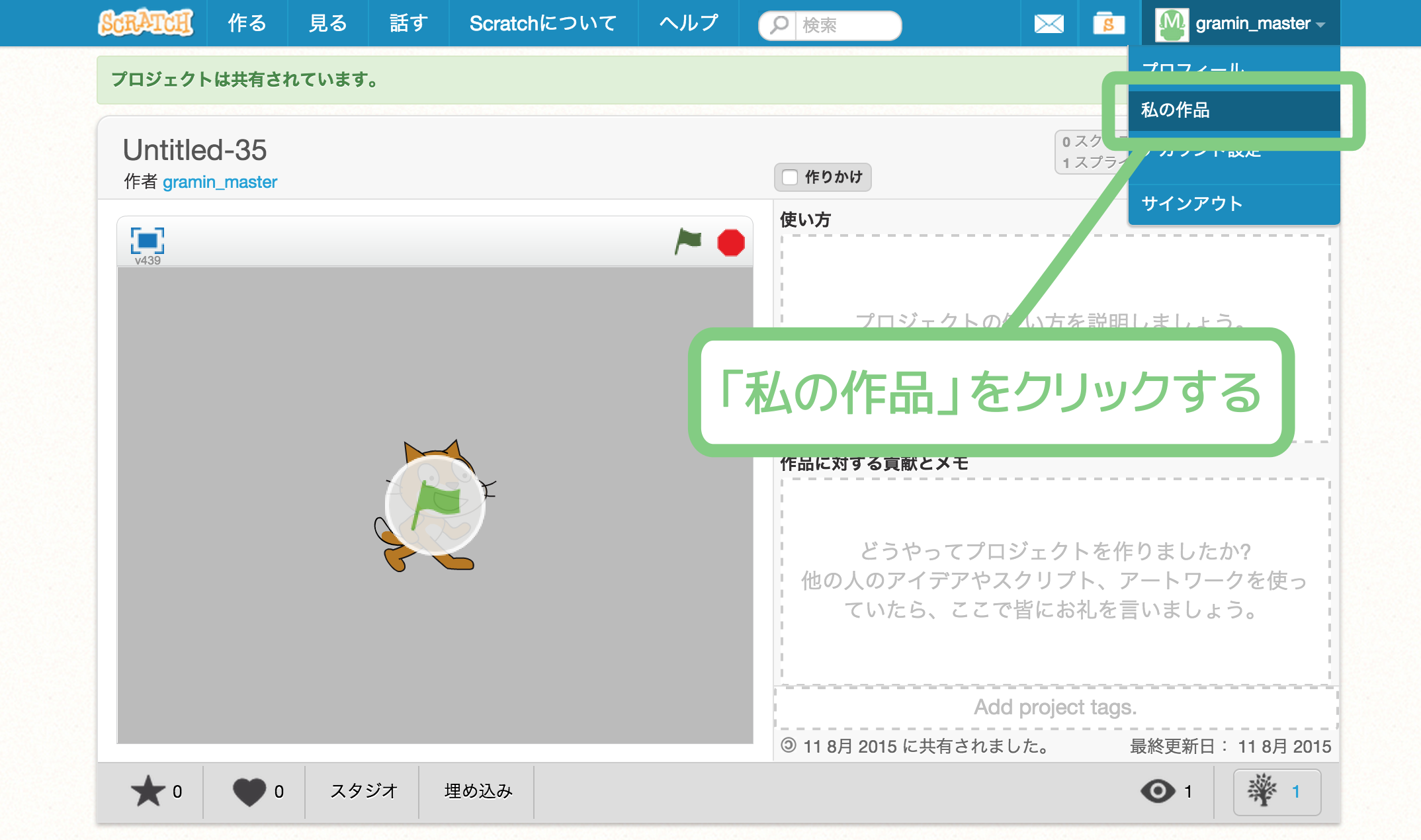This screenshot has width=1421, height=840.
Task: Open the Scratchについて menu
Action: pos(543,23)
